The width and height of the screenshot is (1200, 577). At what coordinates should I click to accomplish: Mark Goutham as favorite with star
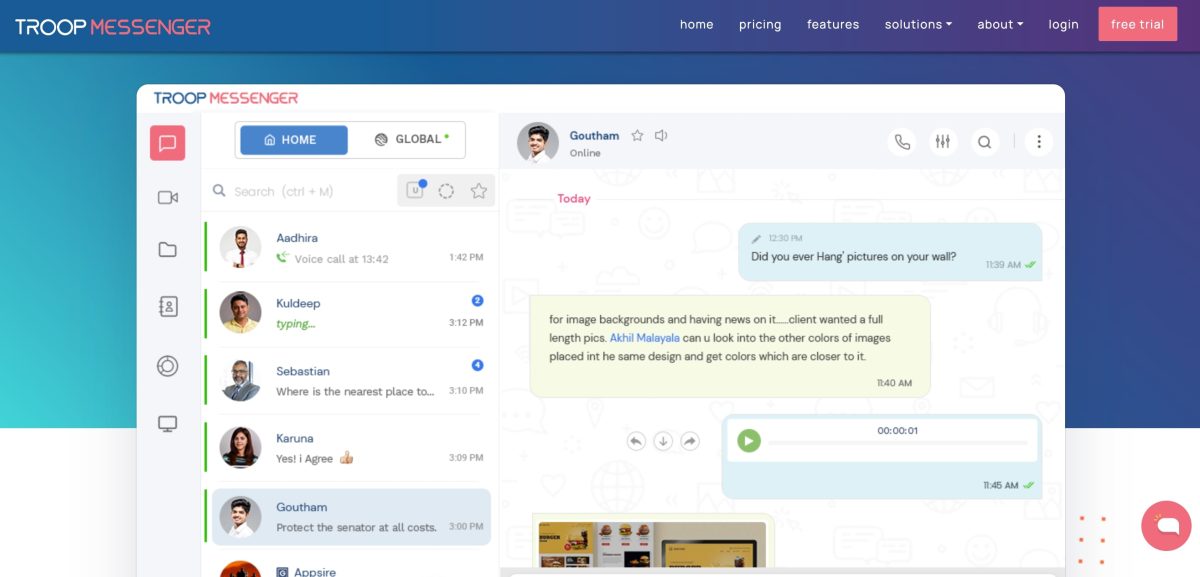coord(637,136)
